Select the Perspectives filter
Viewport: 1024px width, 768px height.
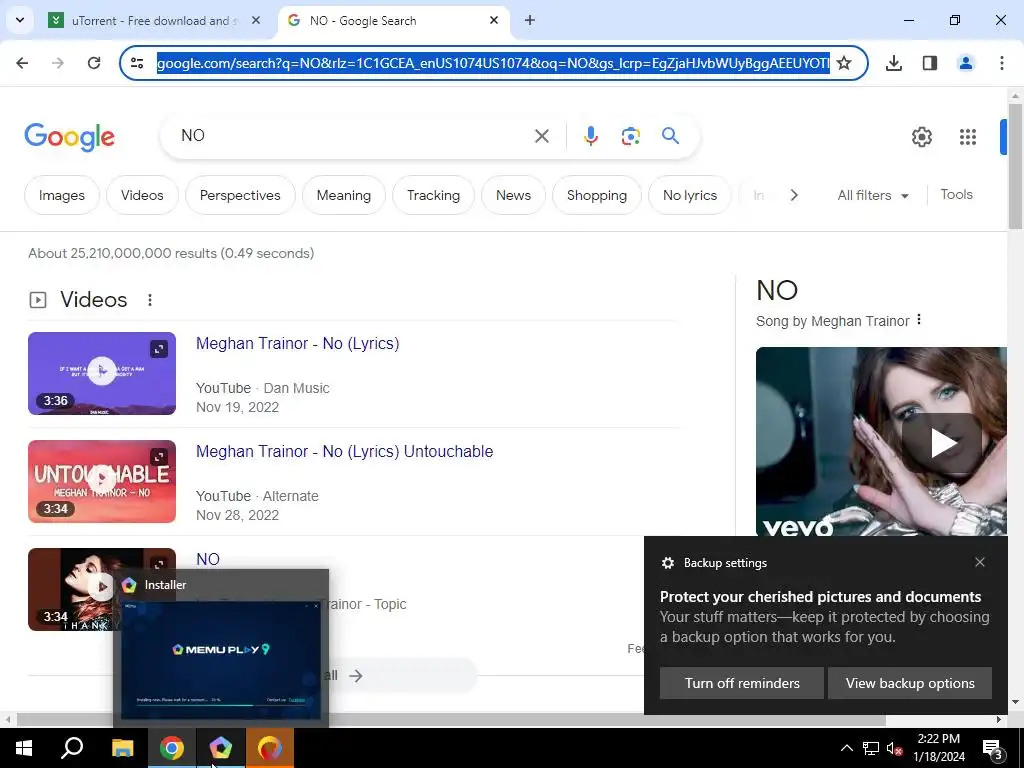click(240, 195)
